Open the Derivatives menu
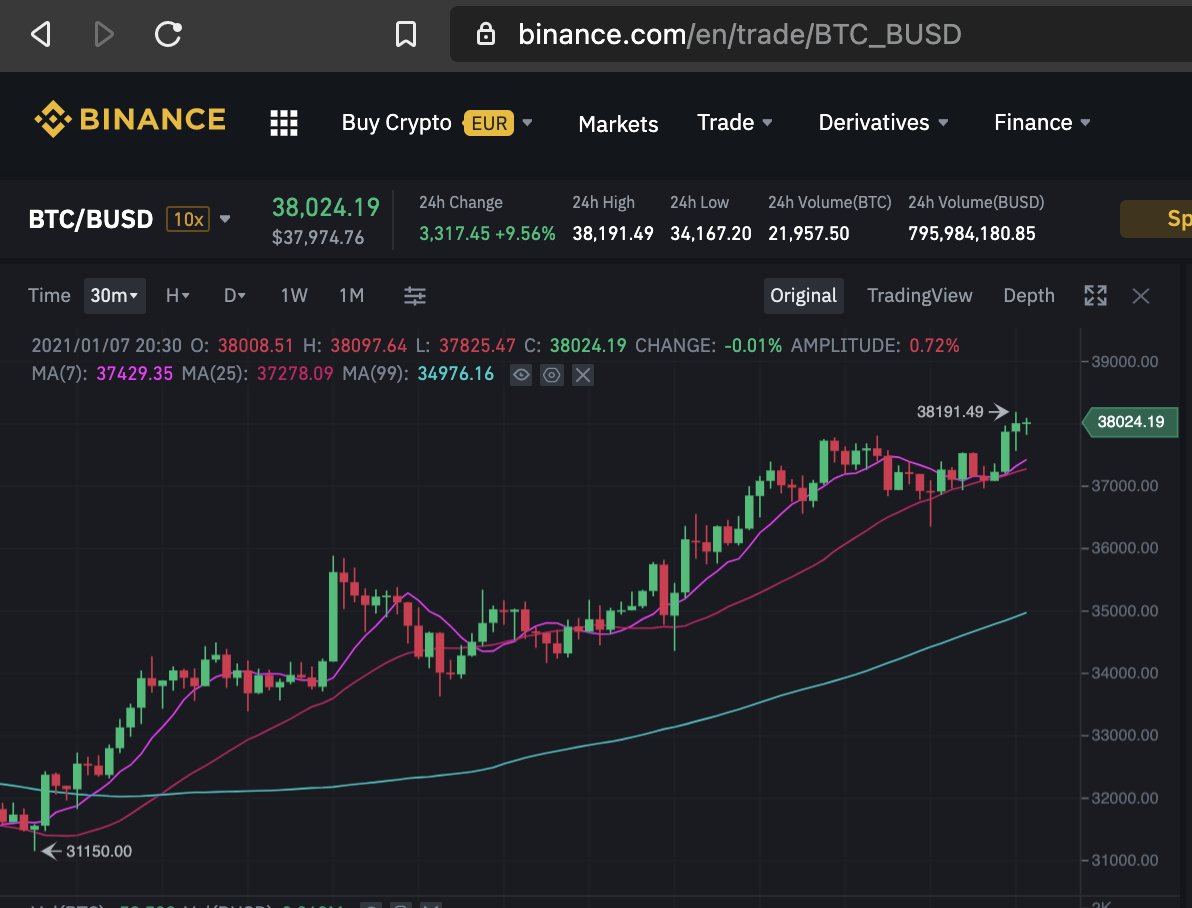1192x908 pixels. (x=873, y=122)
